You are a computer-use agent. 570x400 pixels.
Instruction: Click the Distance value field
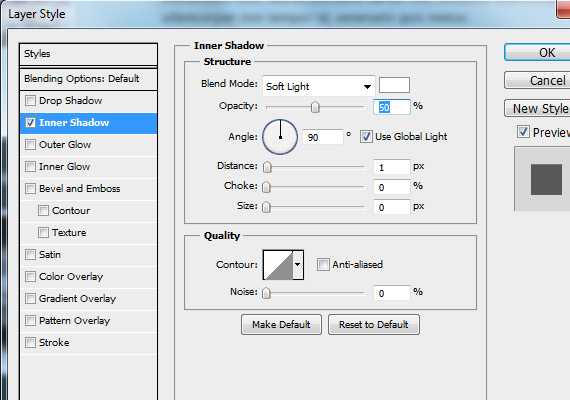point(392,167)
